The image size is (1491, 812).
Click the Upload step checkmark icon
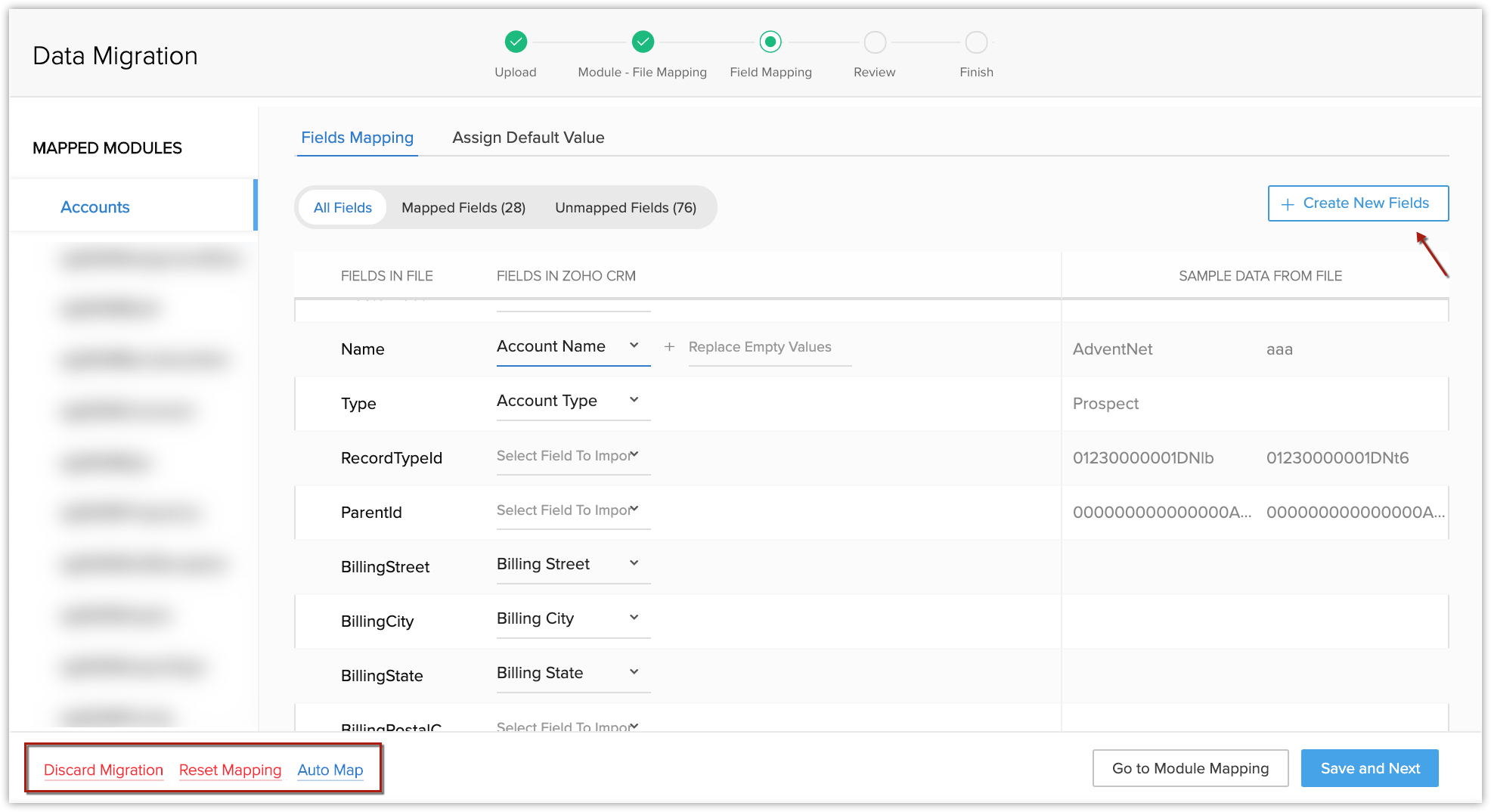(516, 42)
